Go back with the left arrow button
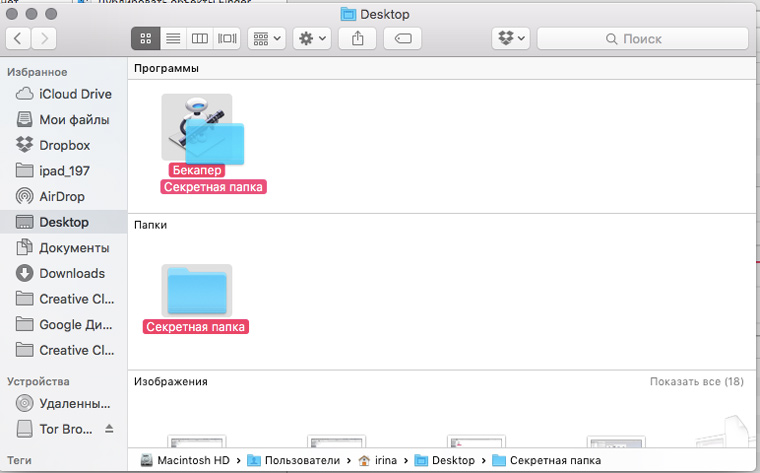 tap(18, 38)
